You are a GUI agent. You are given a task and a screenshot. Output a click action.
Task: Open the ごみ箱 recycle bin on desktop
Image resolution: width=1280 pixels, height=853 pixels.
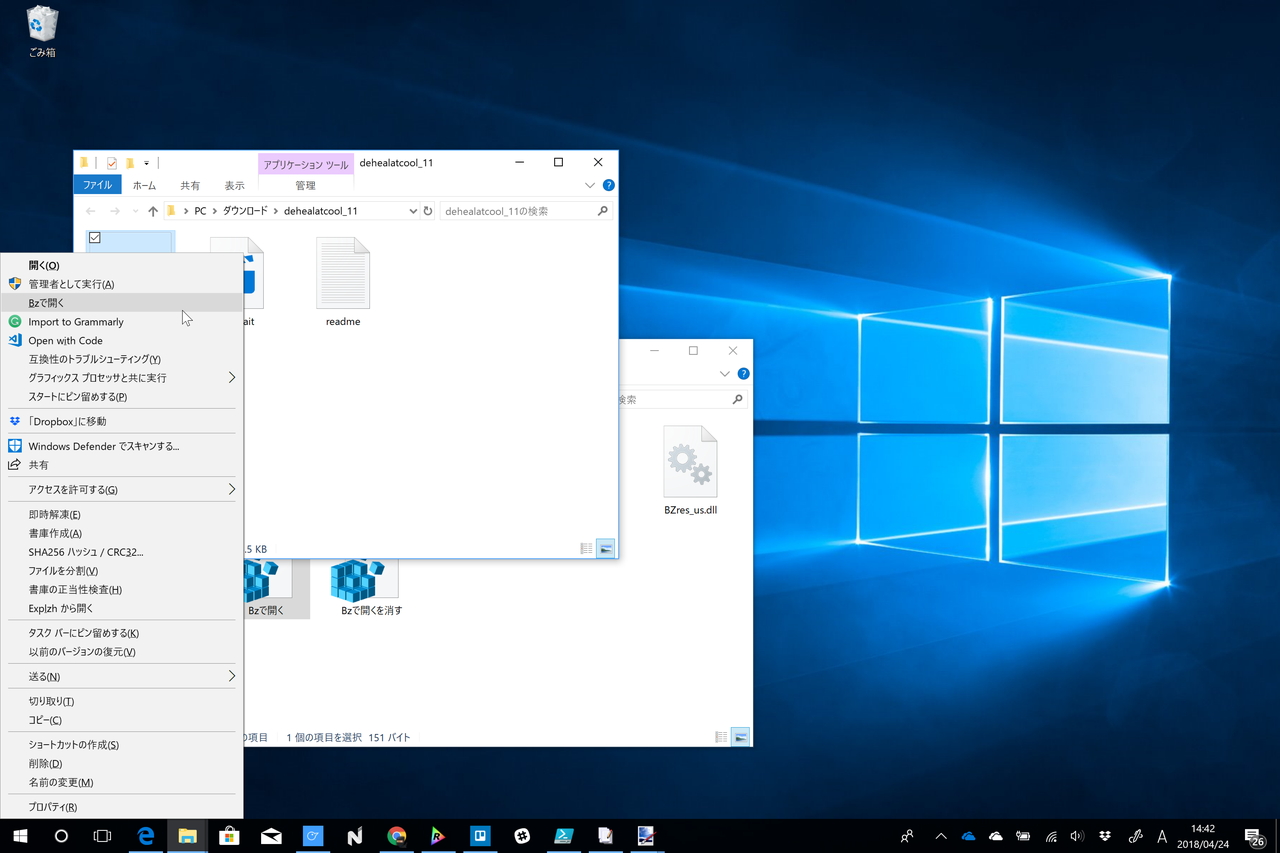tap(42, 32)
